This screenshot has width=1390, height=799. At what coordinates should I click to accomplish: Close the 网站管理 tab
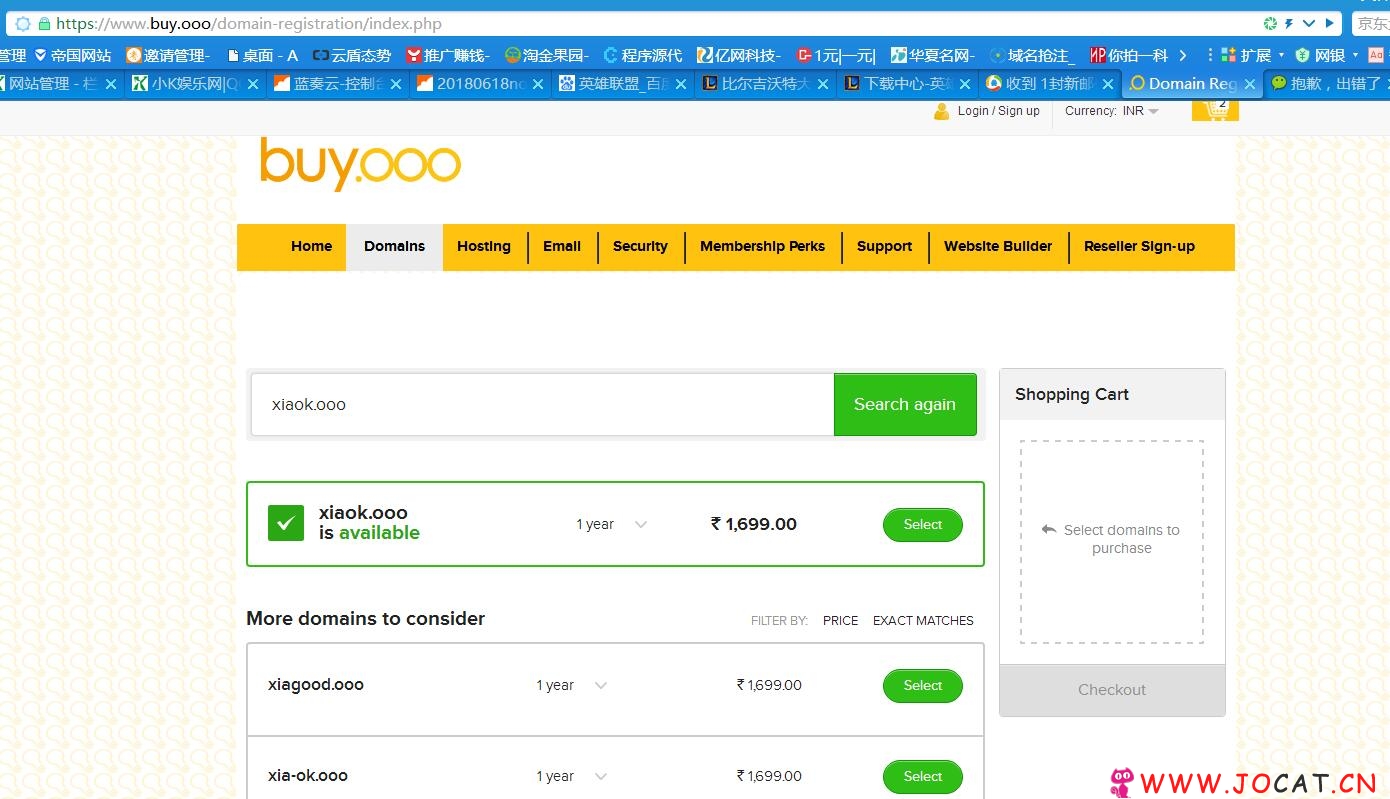(111, 84)
